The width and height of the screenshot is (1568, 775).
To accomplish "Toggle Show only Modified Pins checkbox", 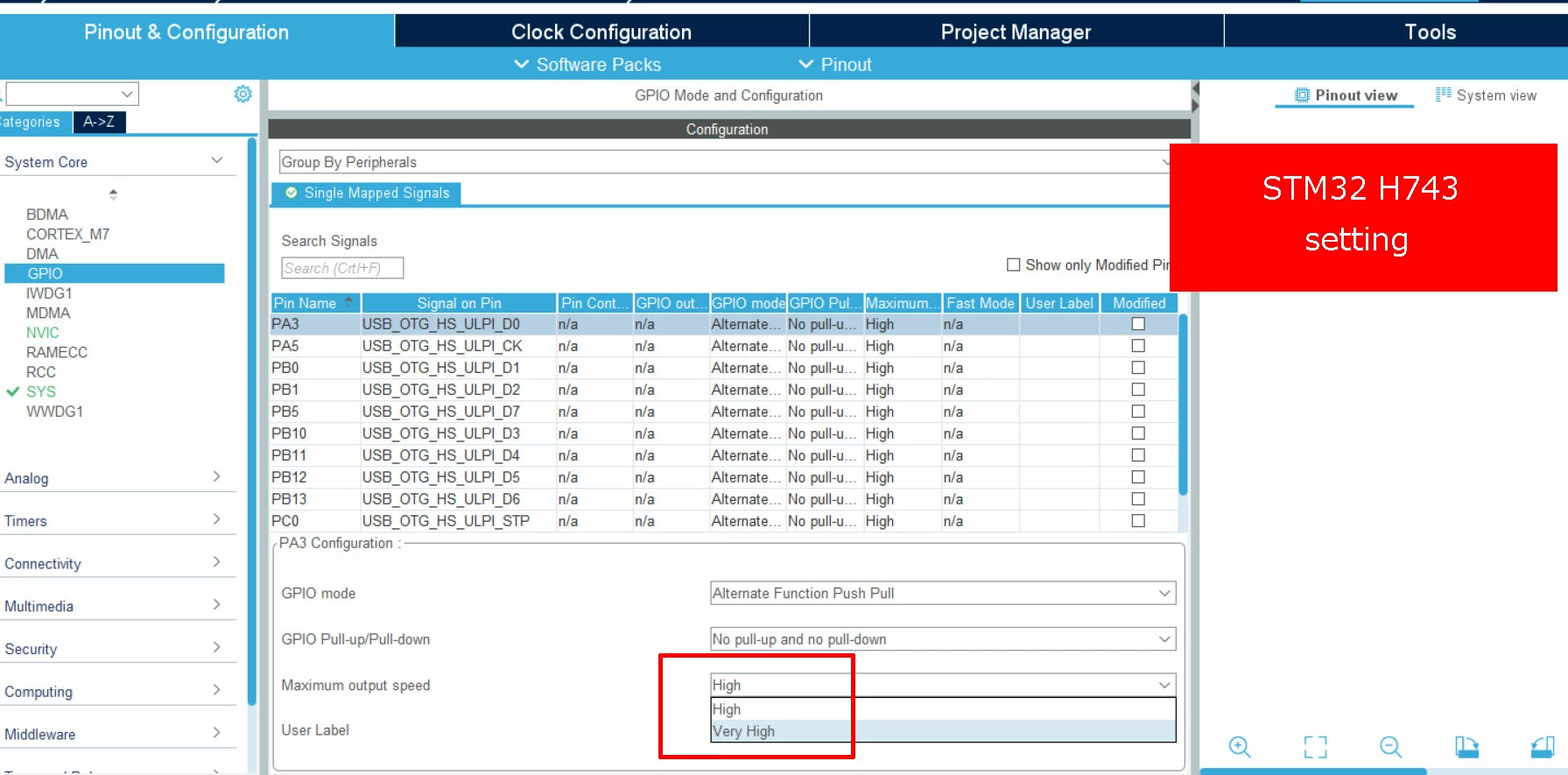I will point(1014,264).
